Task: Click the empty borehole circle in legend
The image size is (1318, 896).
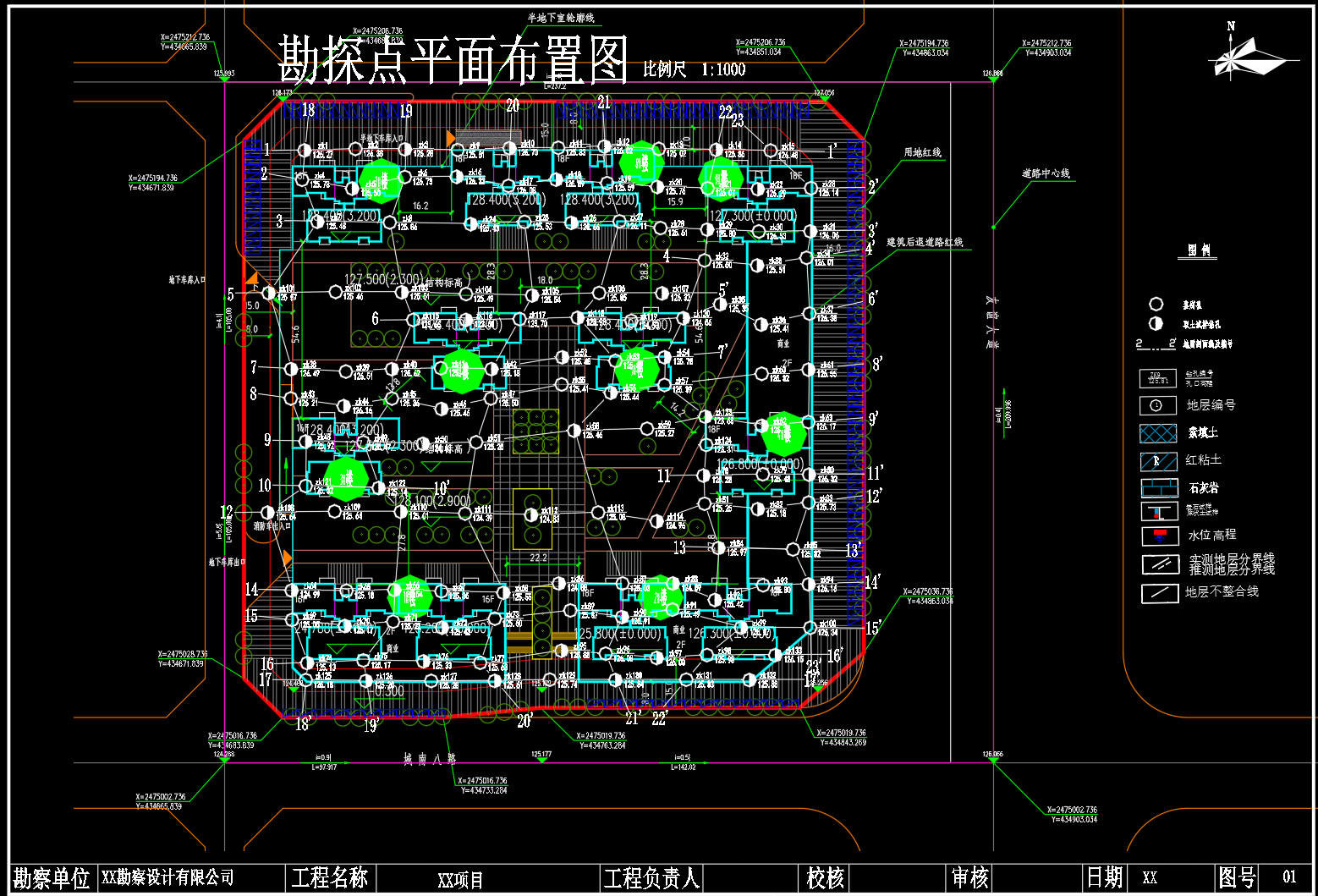Action: [1156, 304]
